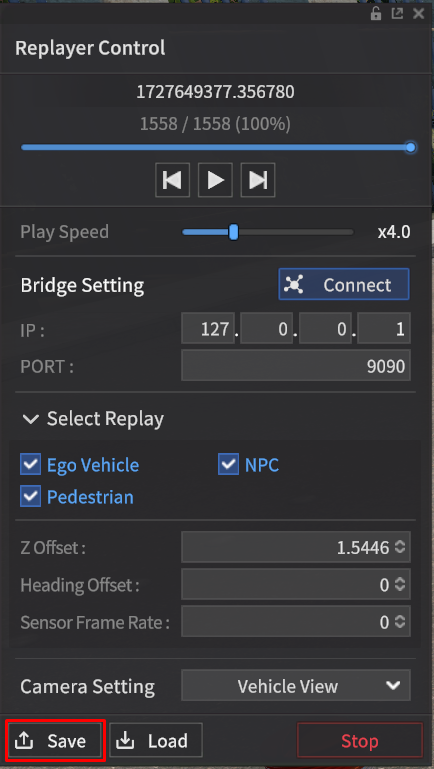Pop out the Replayer Control panel
The image size is (434, 769).
tap(397, 14)
